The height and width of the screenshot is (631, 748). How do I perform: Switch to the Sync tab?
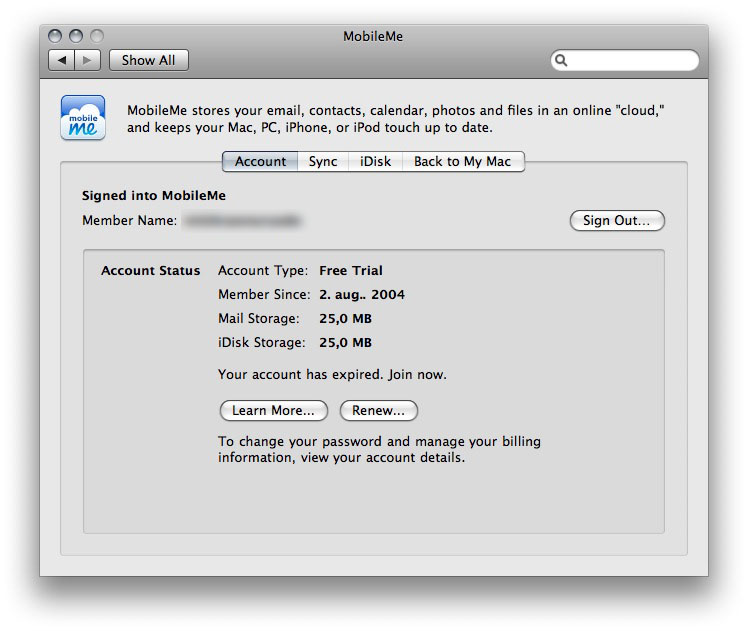(323, 161)
